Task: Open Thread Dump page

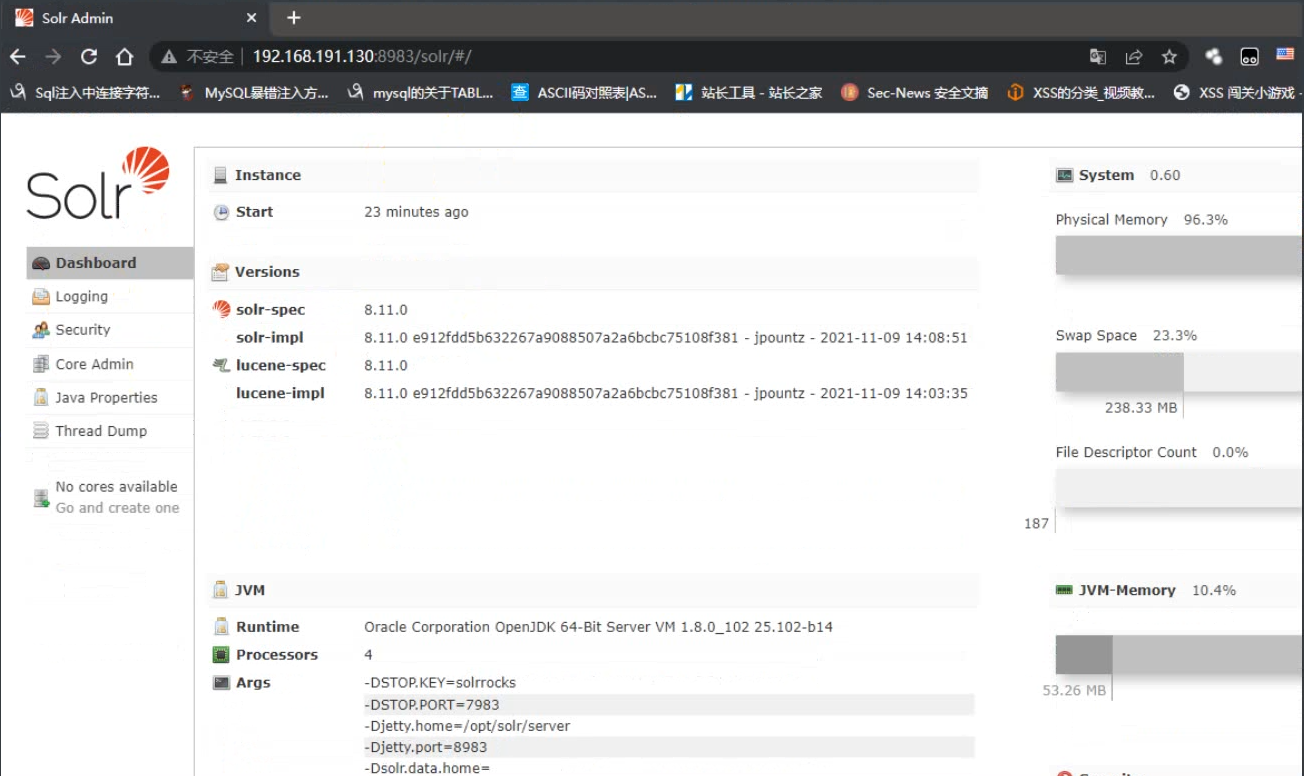Action: tap(101, 431)
